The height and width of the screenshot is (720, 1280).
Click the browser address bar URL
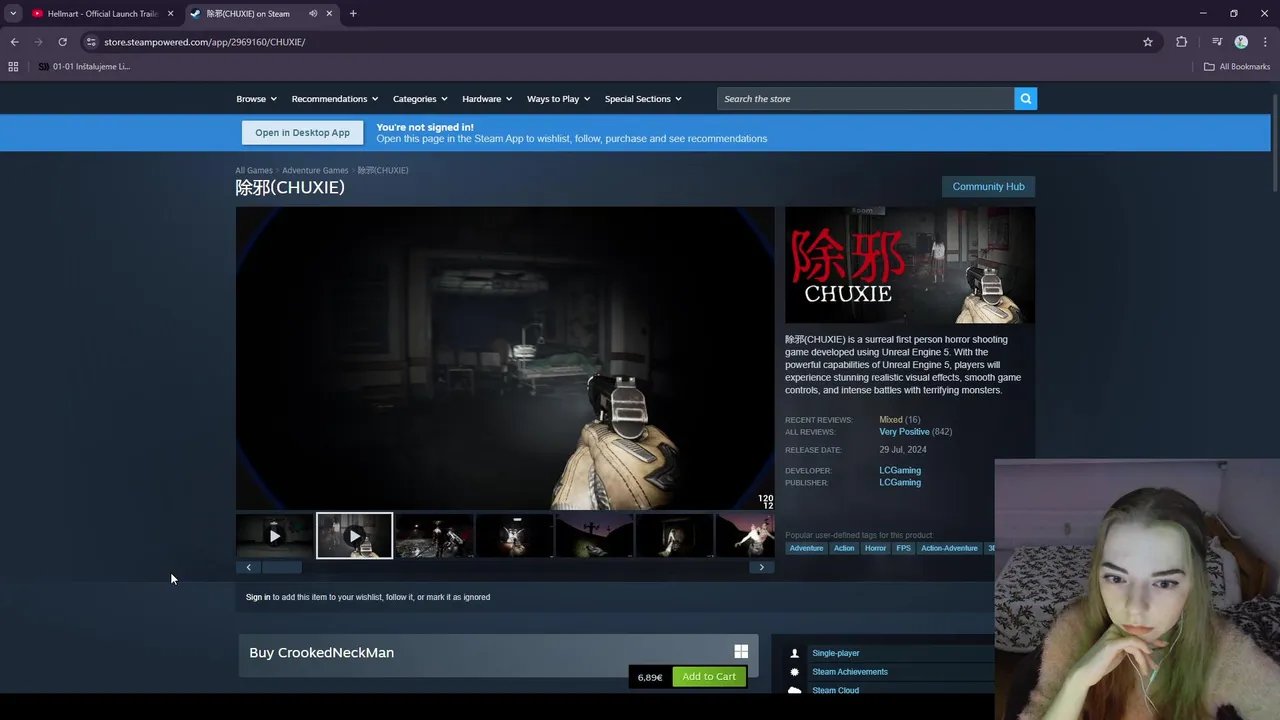204,42
